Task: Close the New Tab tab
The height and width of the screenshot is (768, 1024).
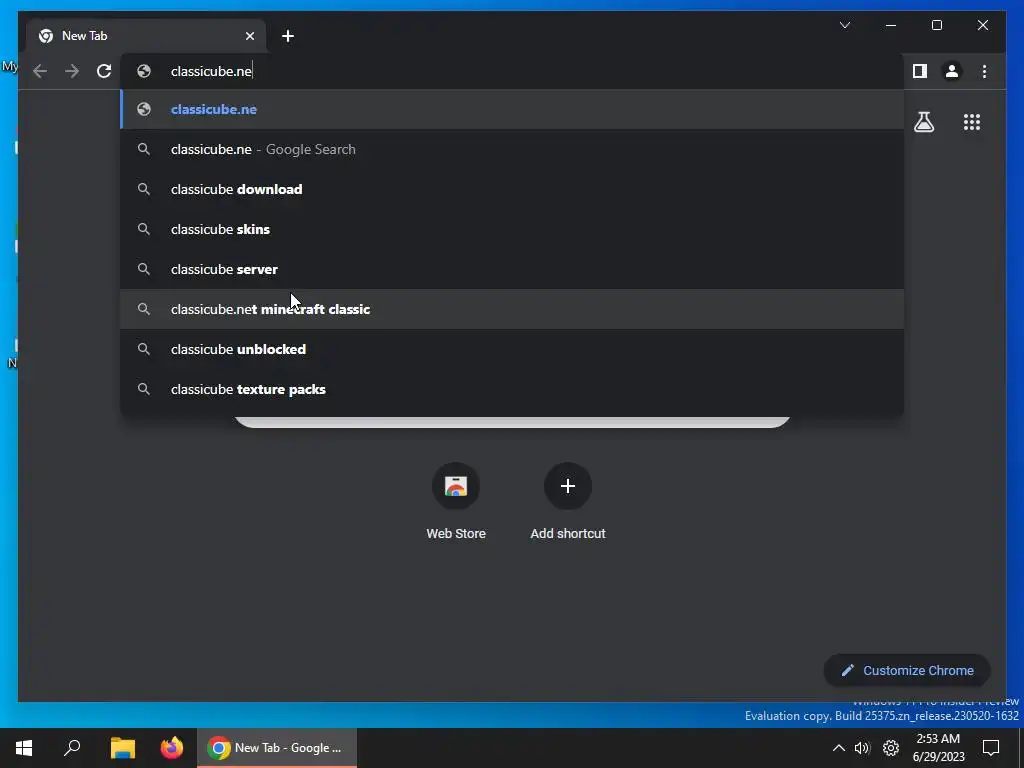Action: point(250,36)
